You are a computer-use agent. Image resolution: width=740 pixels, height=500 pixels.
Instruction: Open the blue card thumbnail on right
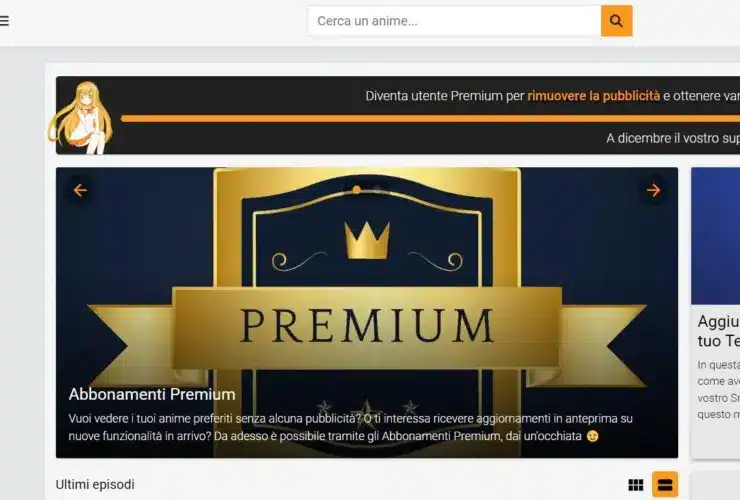(715, 236)
